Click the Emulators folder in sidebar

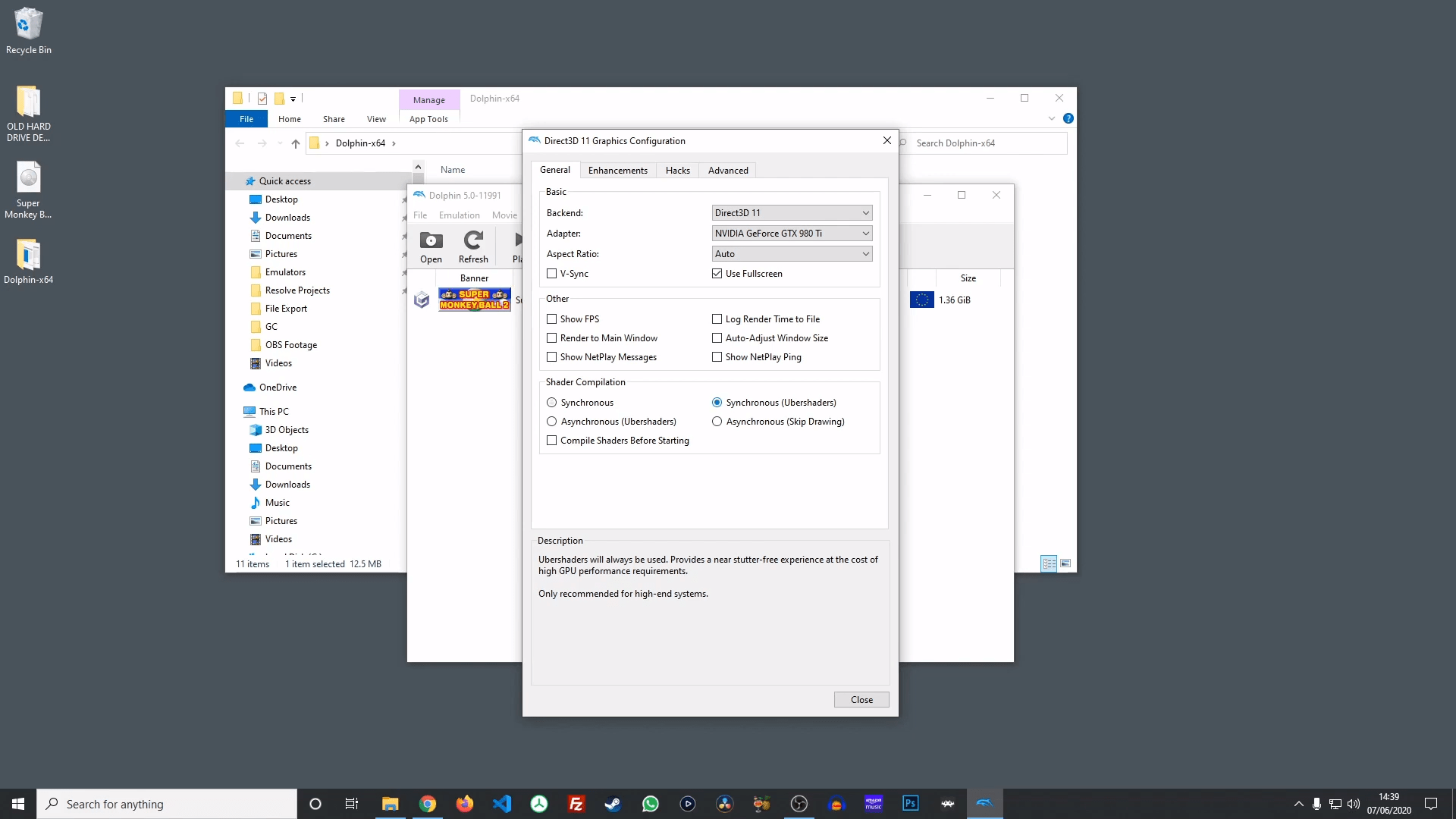(x=285, y=271)
